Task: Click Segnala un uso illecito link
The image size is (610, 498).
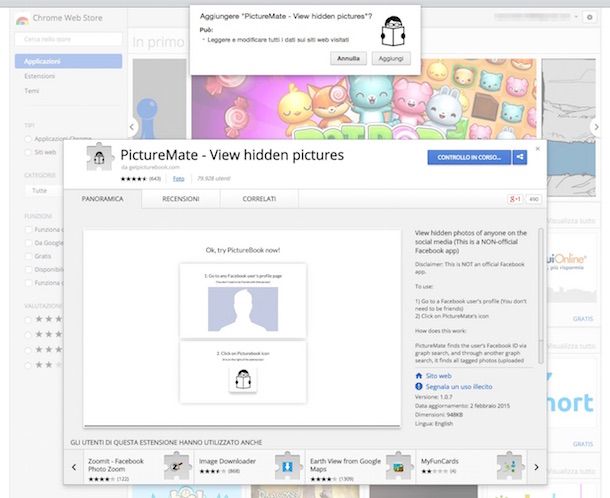Action: point(459,387)
